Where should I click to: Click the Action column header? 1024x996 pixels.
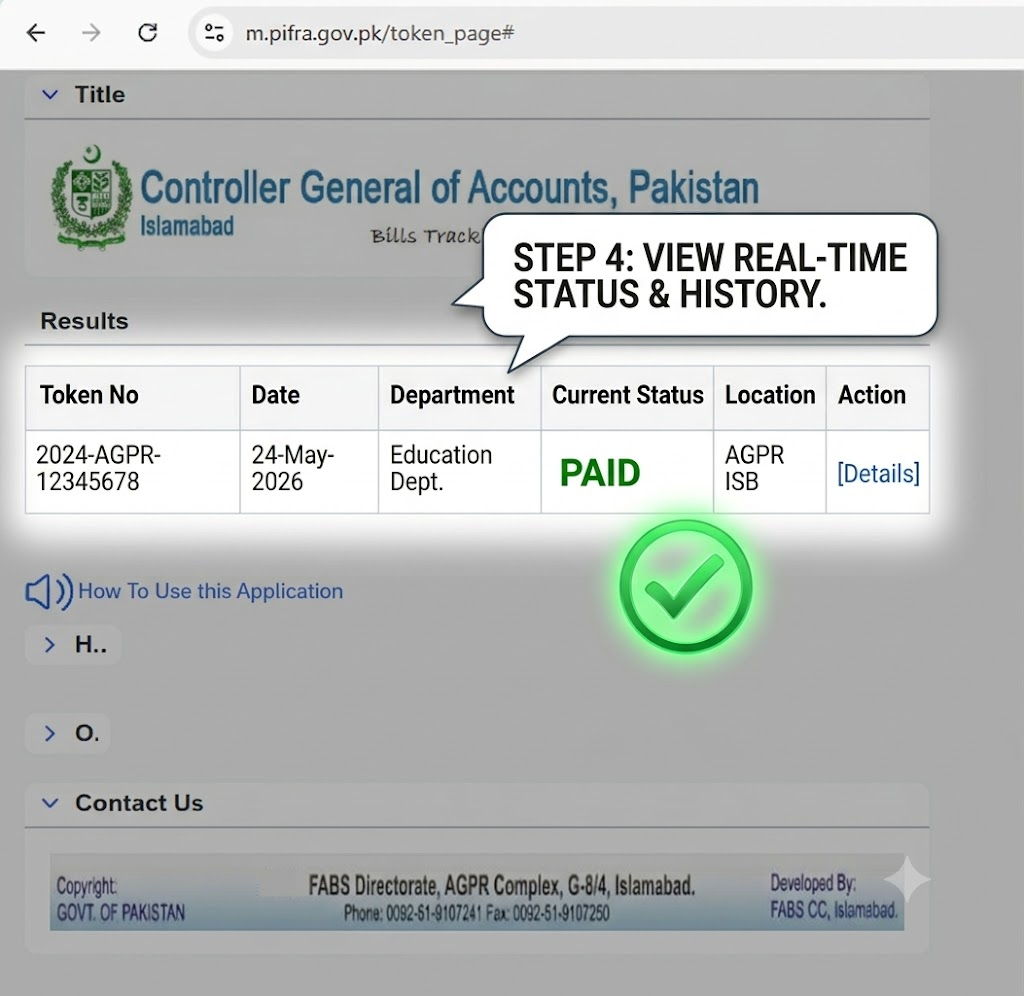point(872,395)
